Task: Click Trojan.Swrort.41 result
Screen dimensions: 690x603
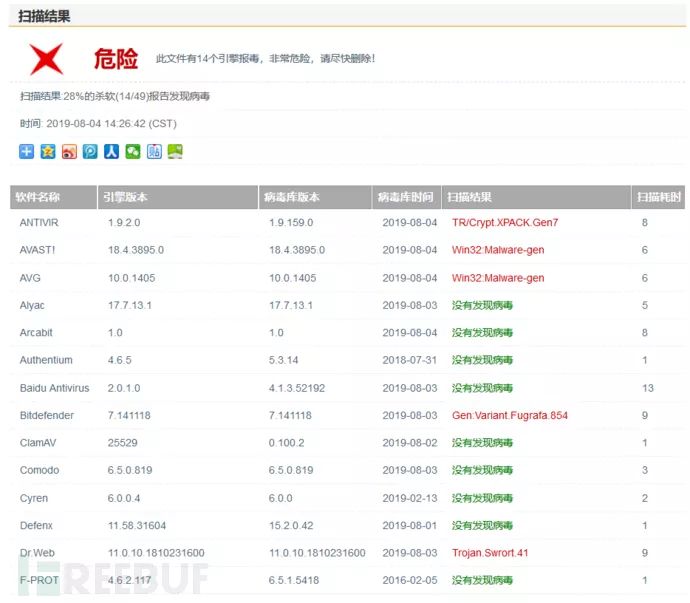Action: [x=490, y=553]
